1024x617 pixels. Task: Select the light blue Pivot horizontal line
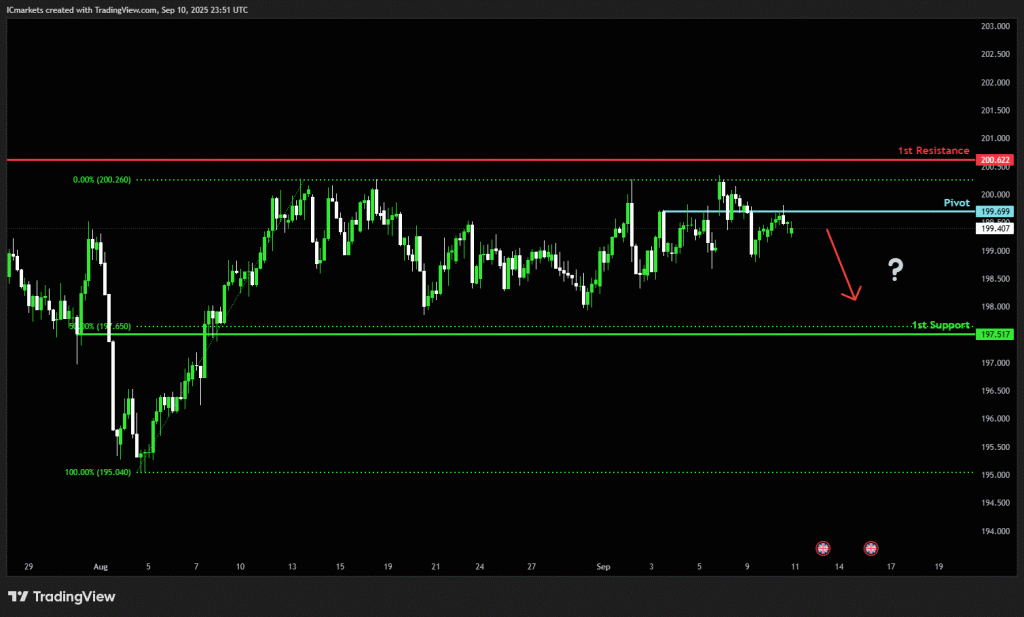point(820,212)
